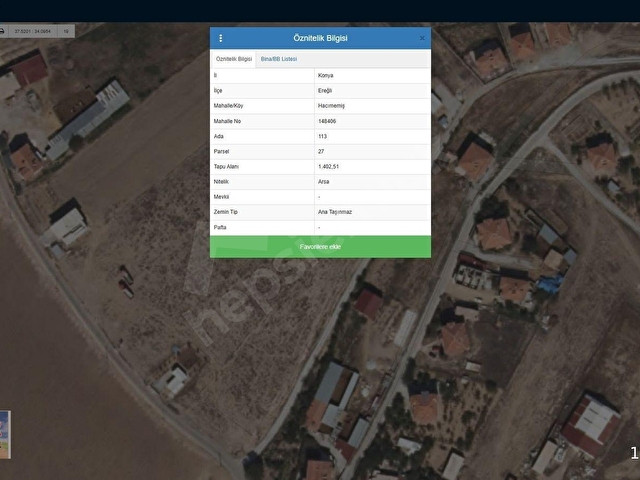
Task: Click the zoom level value 19
Action: click(x=66, y=31)
